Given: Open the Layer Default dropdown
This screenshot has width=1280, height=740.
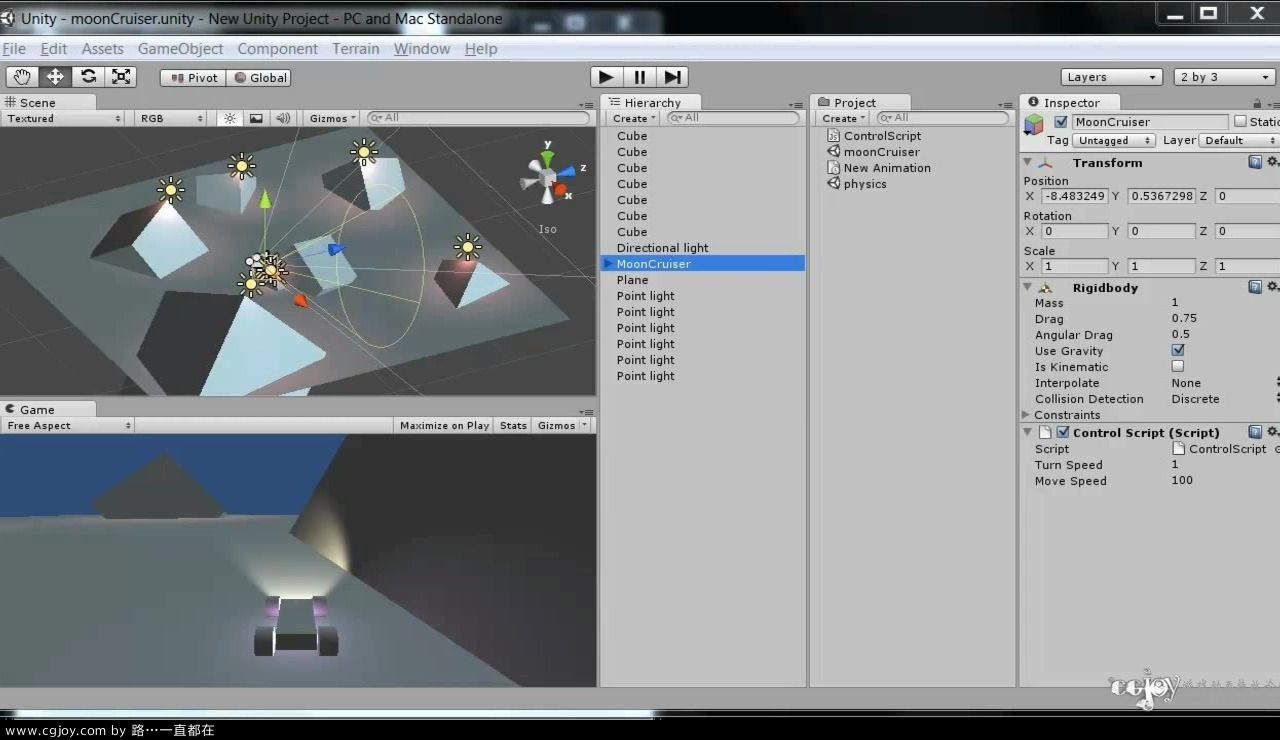Looking at the screenshot, I should (1238, 141).
